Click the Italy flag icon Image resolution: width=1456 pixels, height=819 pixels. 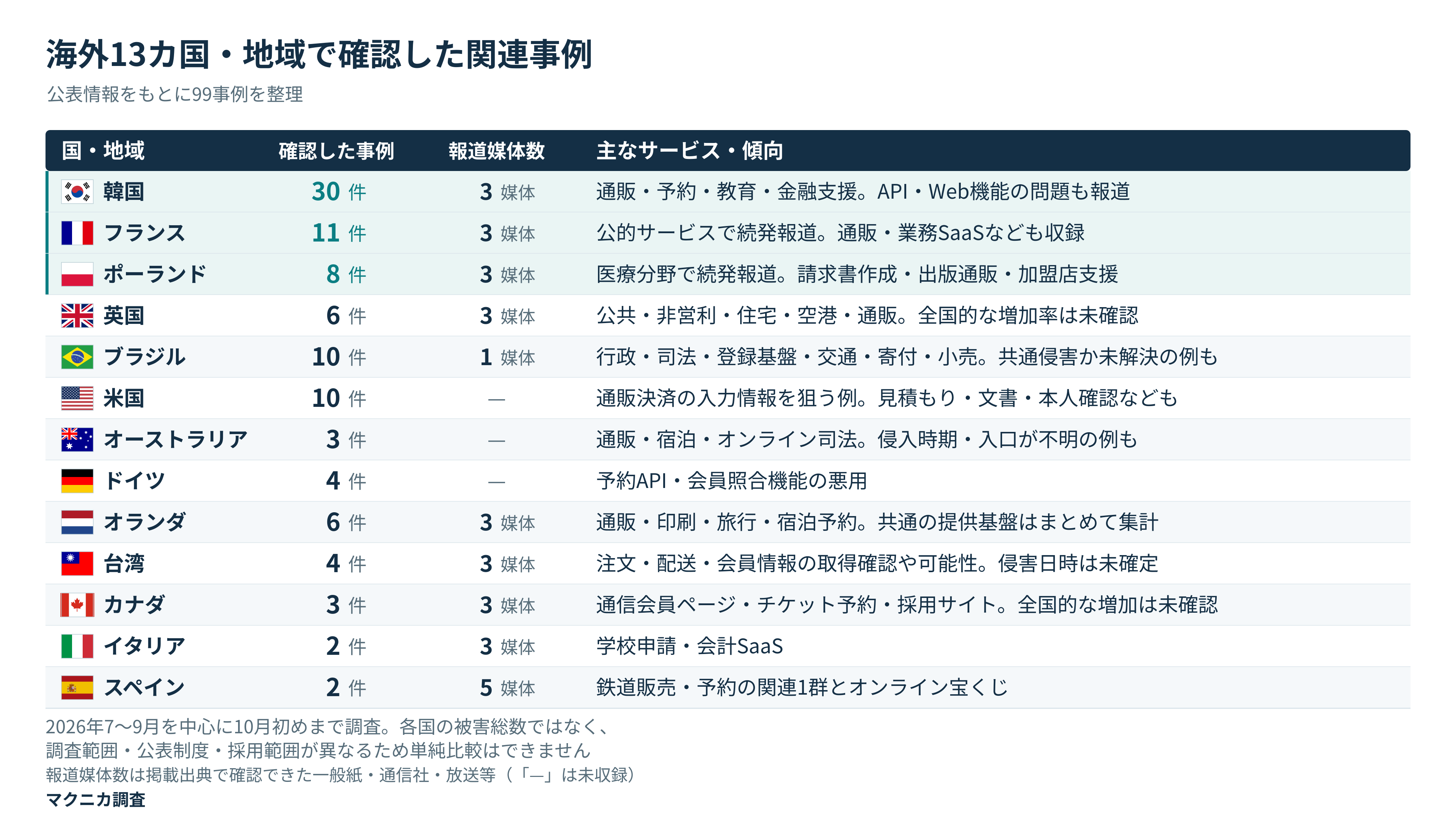coord(77,645)
